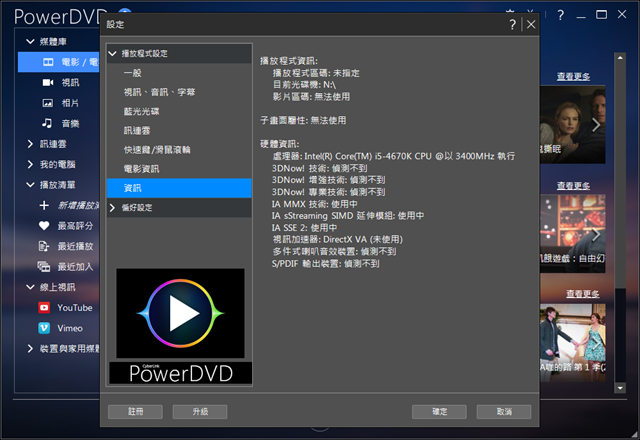Click the help question mark in main window

coord(561,15)
